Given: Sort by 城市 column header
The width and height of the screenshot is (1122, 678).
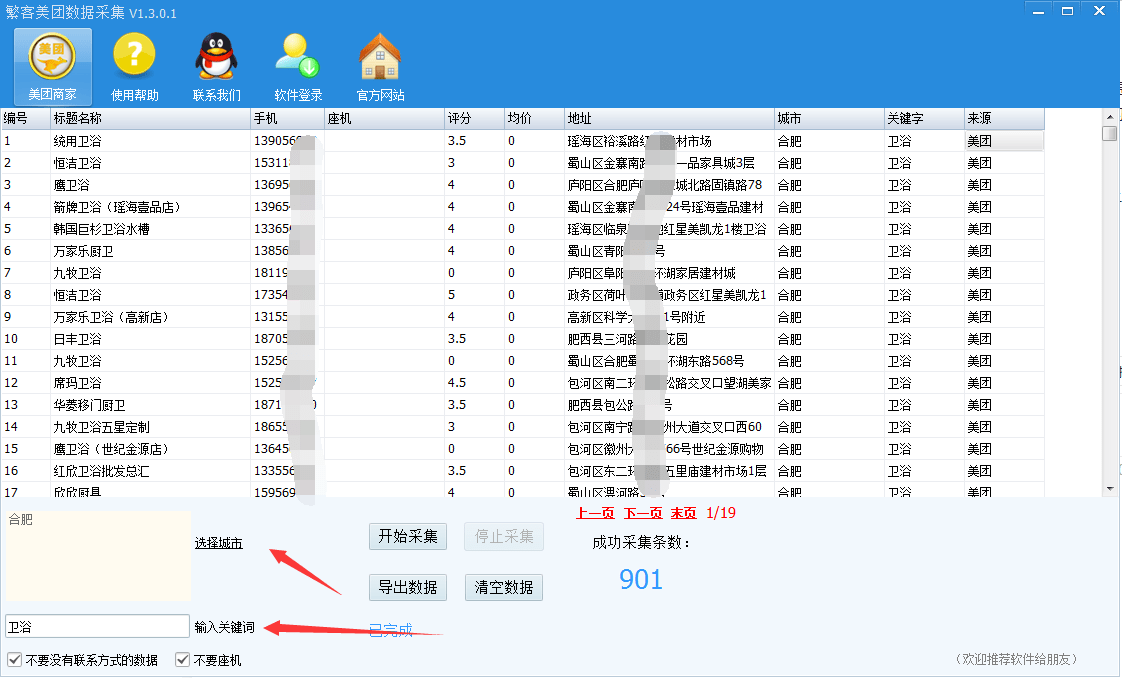Looking at the screenshot, I should click(830, 119).
